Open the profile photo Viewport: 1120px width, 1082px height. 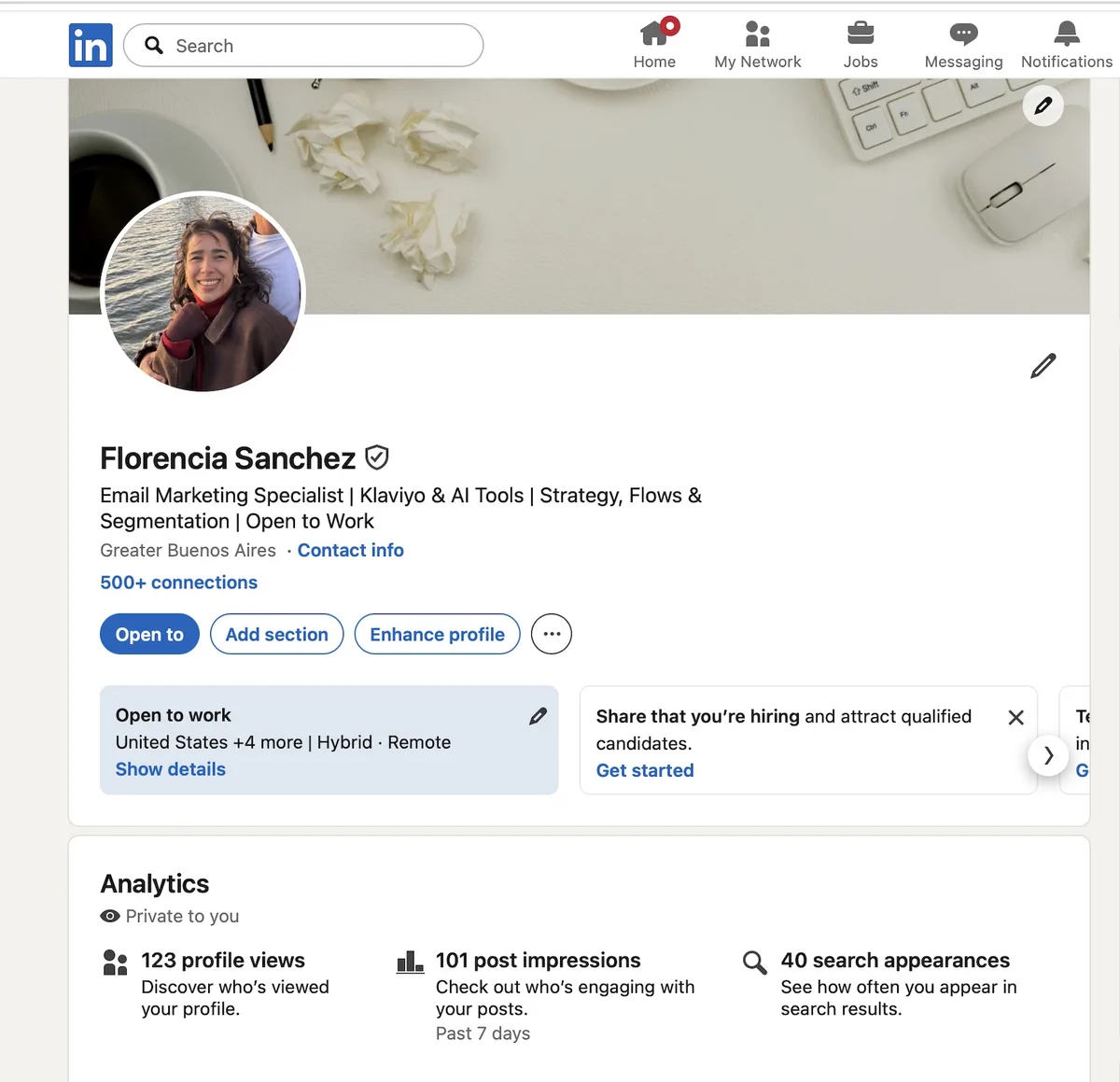(x=203, y=292)
